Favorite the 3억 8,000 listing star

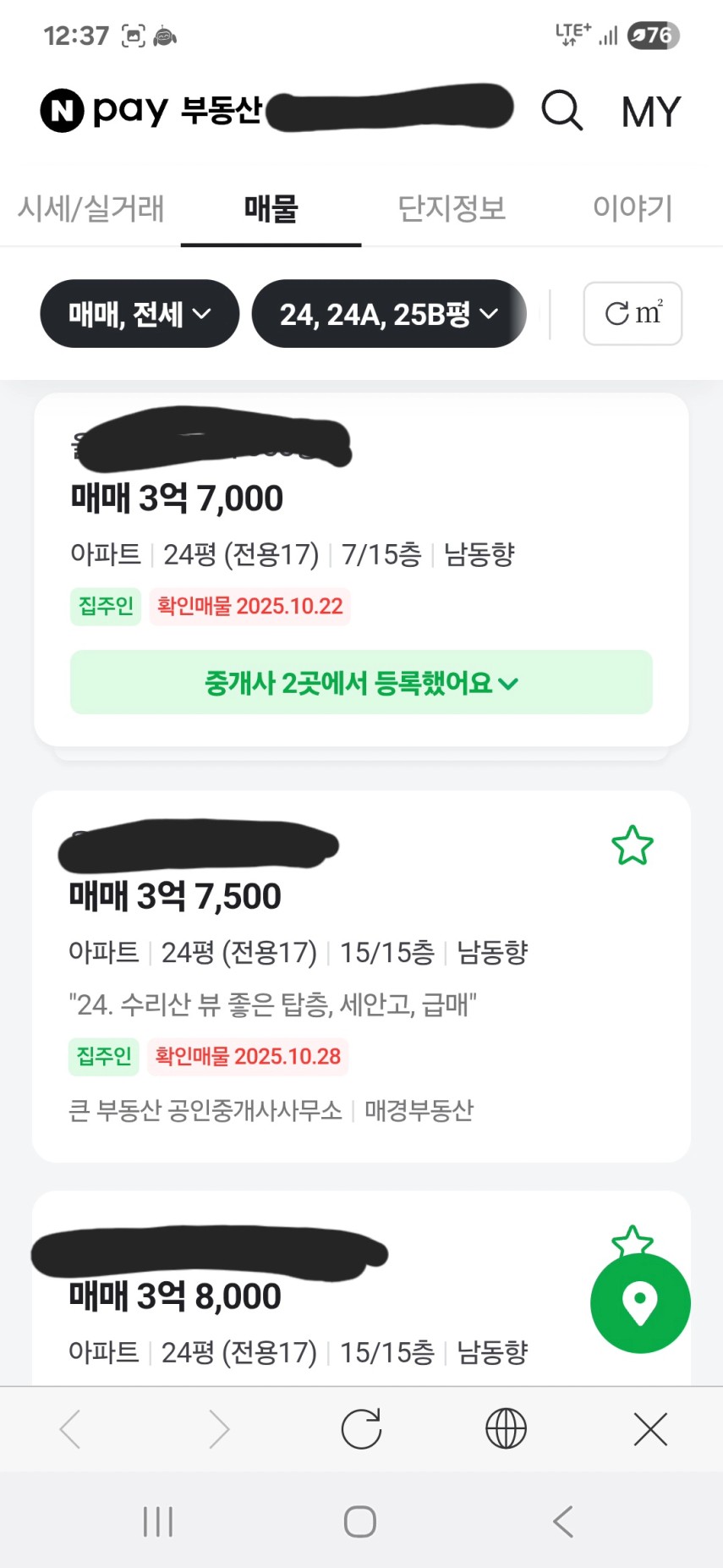click(632, 1239)
